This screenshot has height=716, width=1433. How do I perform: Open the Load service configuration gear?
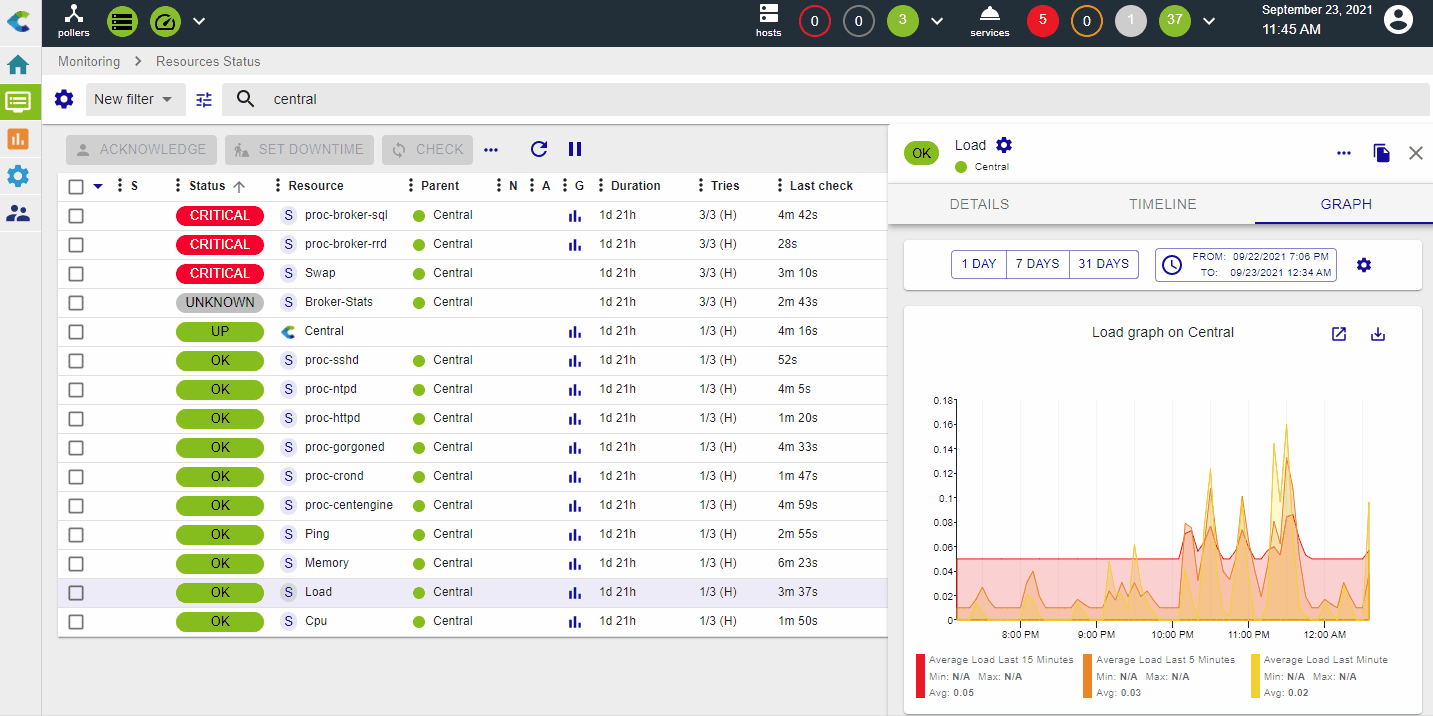[1004, 145]
